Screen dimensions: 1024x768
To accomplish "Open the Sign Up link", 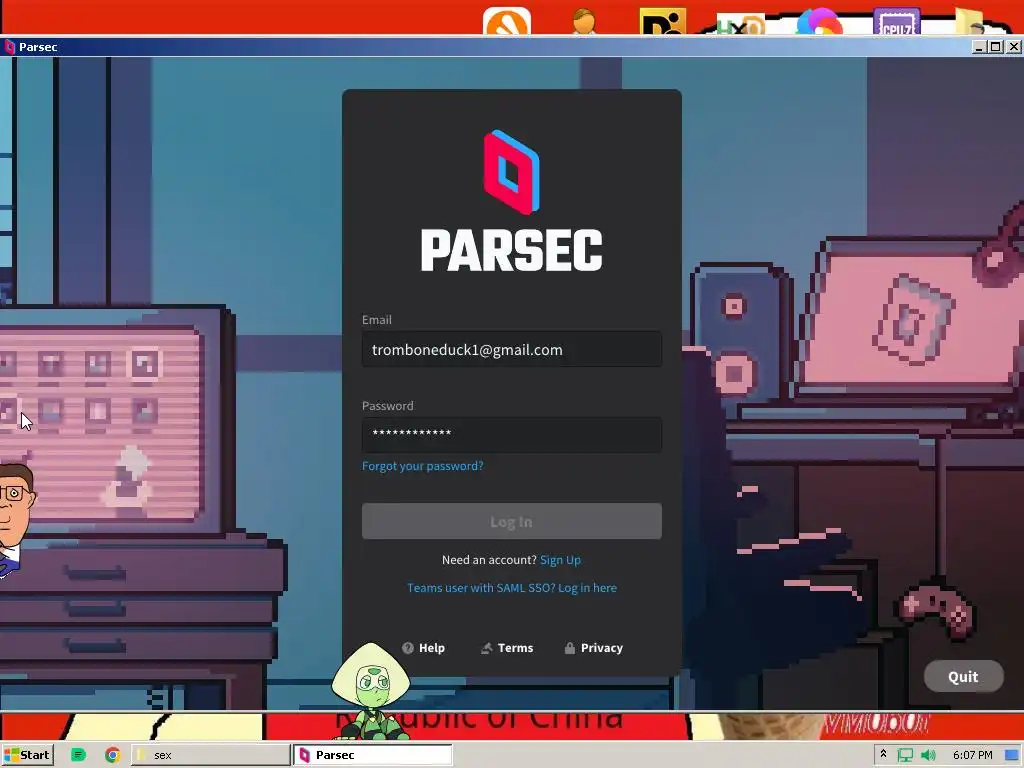I will click(x=560, y=560).
